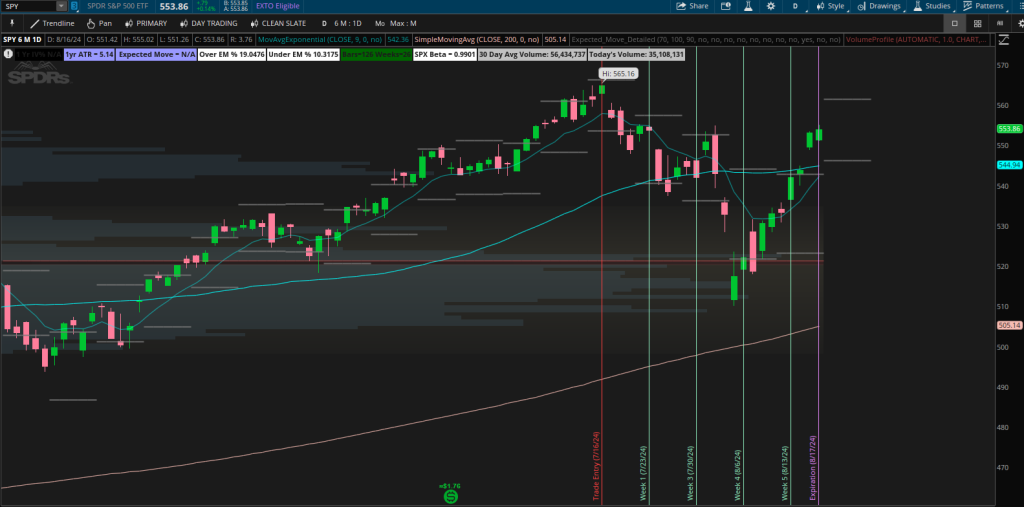
Task: Click the D: 8/16/24 date value
Action: click(x=66, y=40)
